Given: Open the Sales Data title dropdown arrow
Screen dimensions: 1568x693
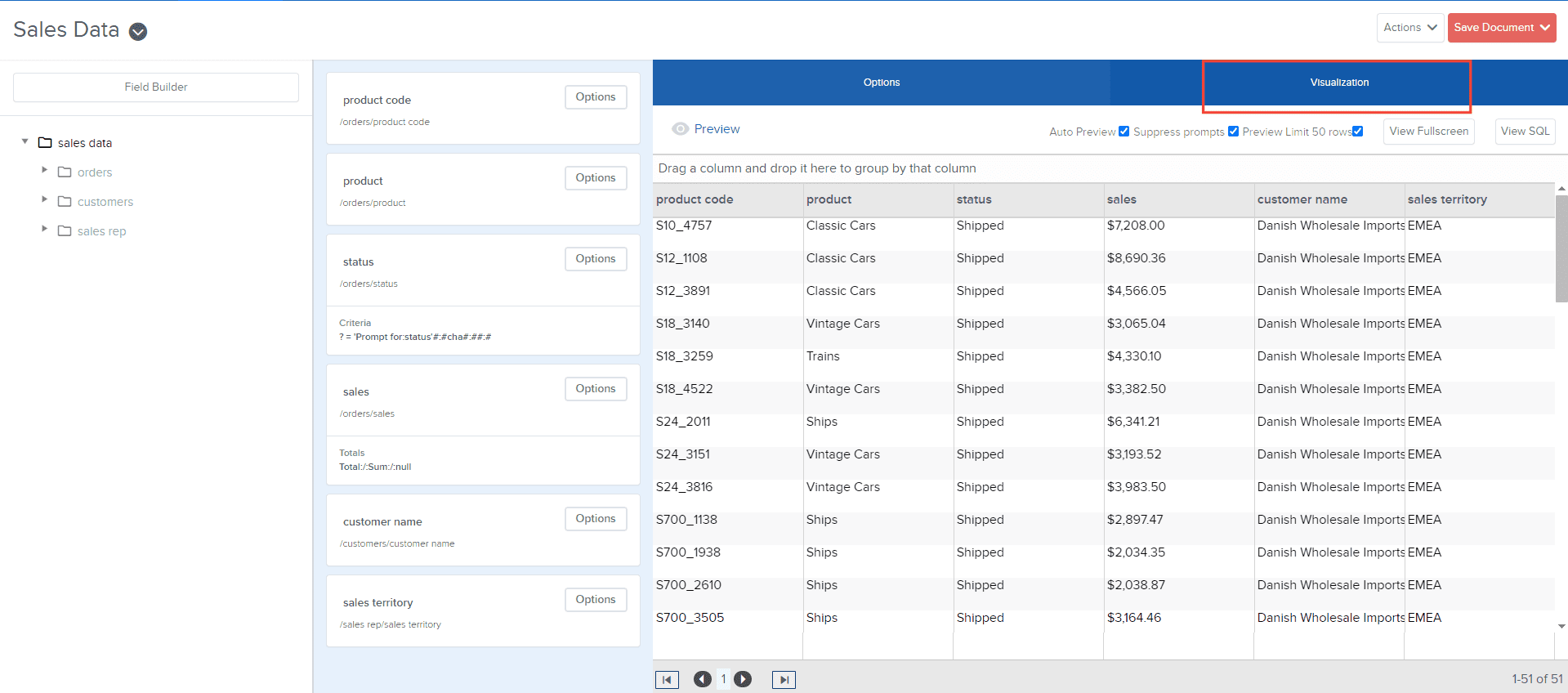Looking at the screenshot, I should (x=138, y=31).
